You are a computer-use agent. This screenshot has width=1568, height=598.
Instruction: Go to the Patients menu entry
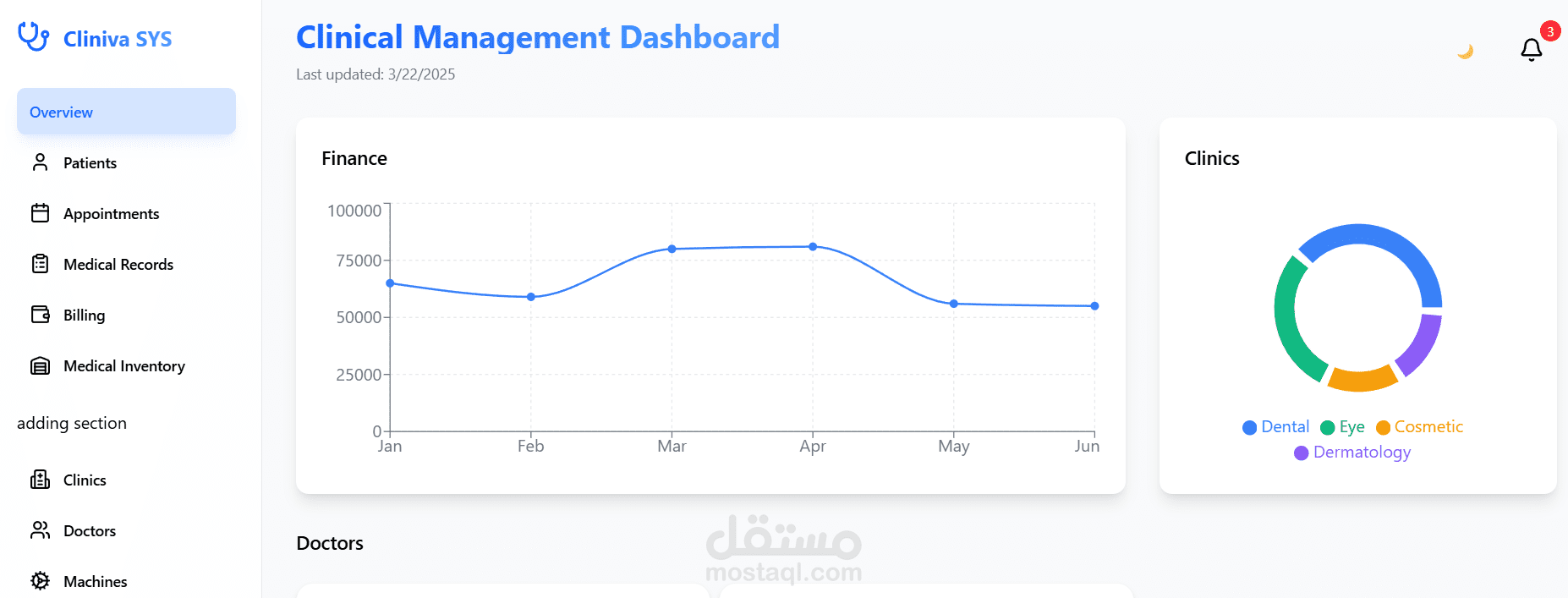tap(90, 163)
